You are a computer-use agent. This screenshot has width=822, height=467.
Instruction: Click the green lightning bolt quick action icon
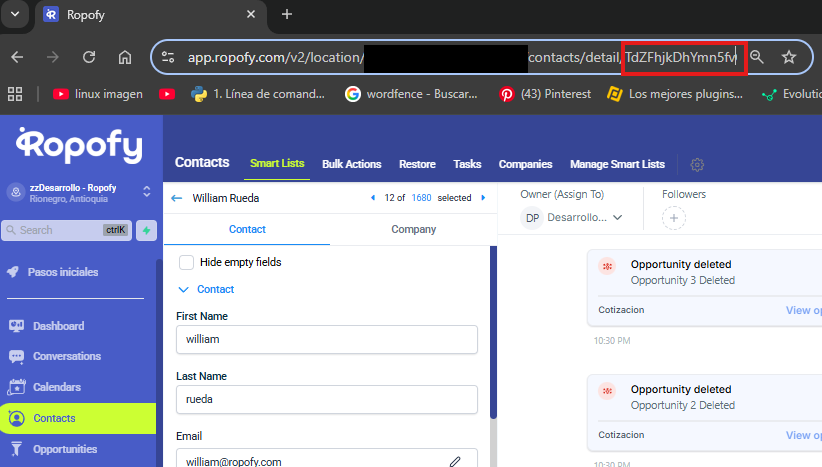pyautogui.click(x=146, y=230)
